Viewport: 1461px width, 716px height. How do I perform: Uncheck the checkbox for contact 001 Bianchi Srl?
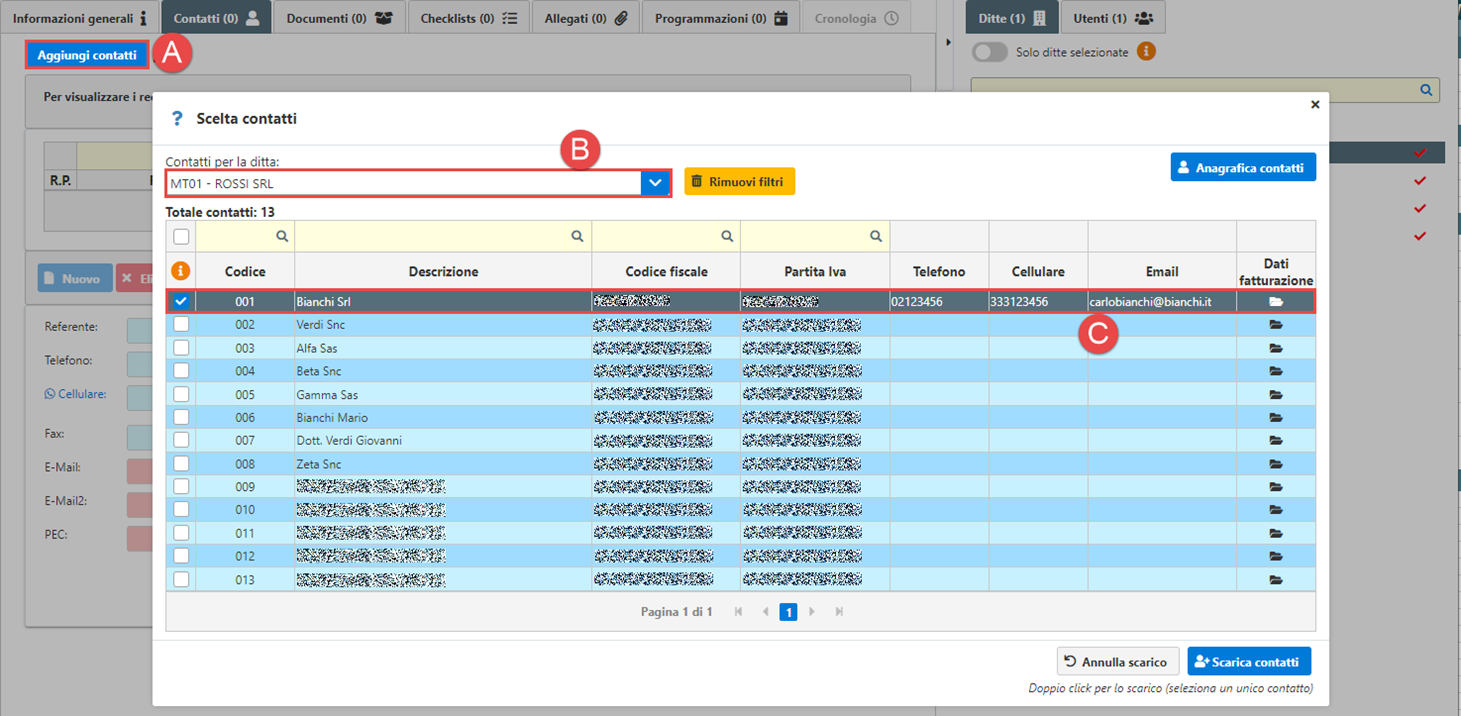[181, 301]
